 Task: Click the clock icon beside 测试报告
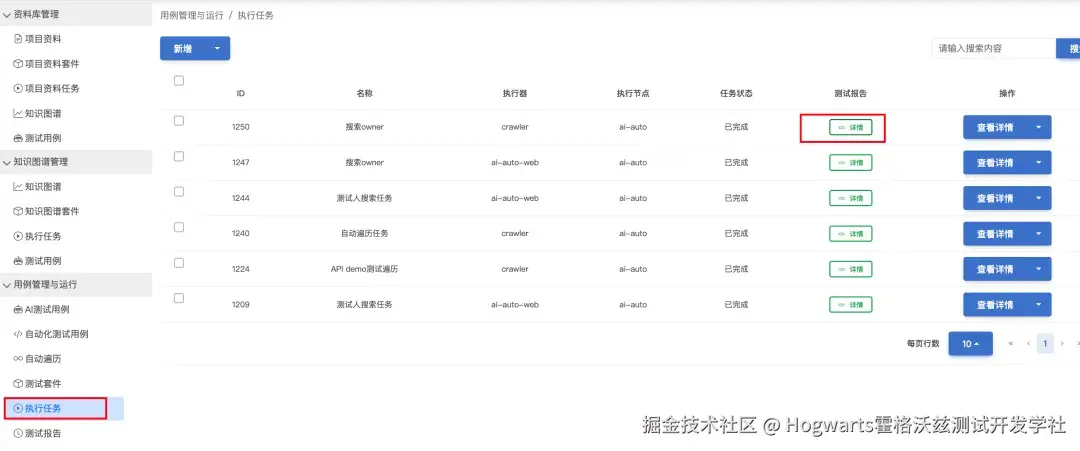coord(18,433)
